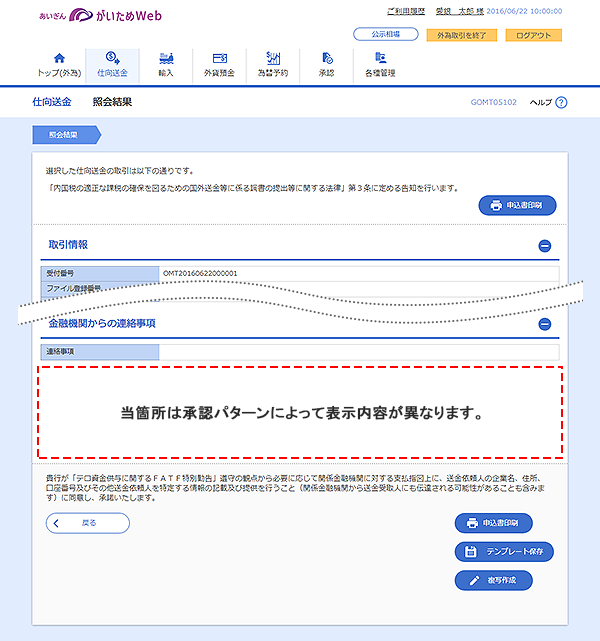Click the 外為取引を終了 button
This screenshot has height=641, width=600.
coord(462,35)
